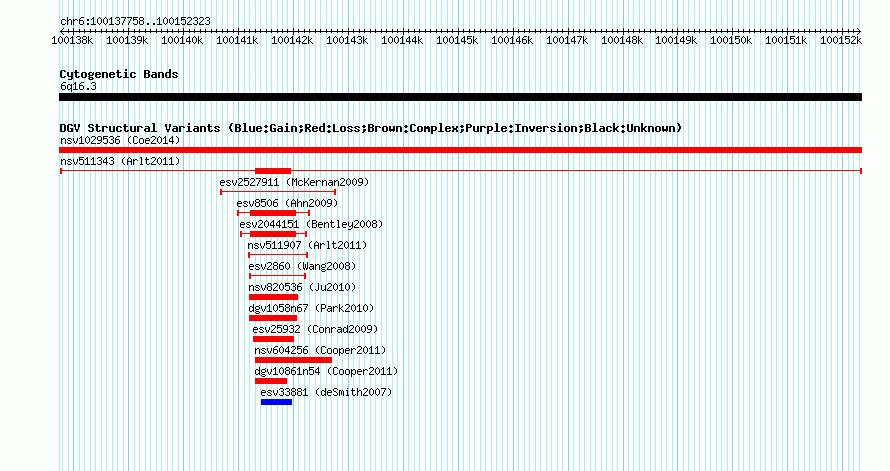Select the dgv1058n67 red bar
This screenshot has height=471, width=890.
click(273, 318)
